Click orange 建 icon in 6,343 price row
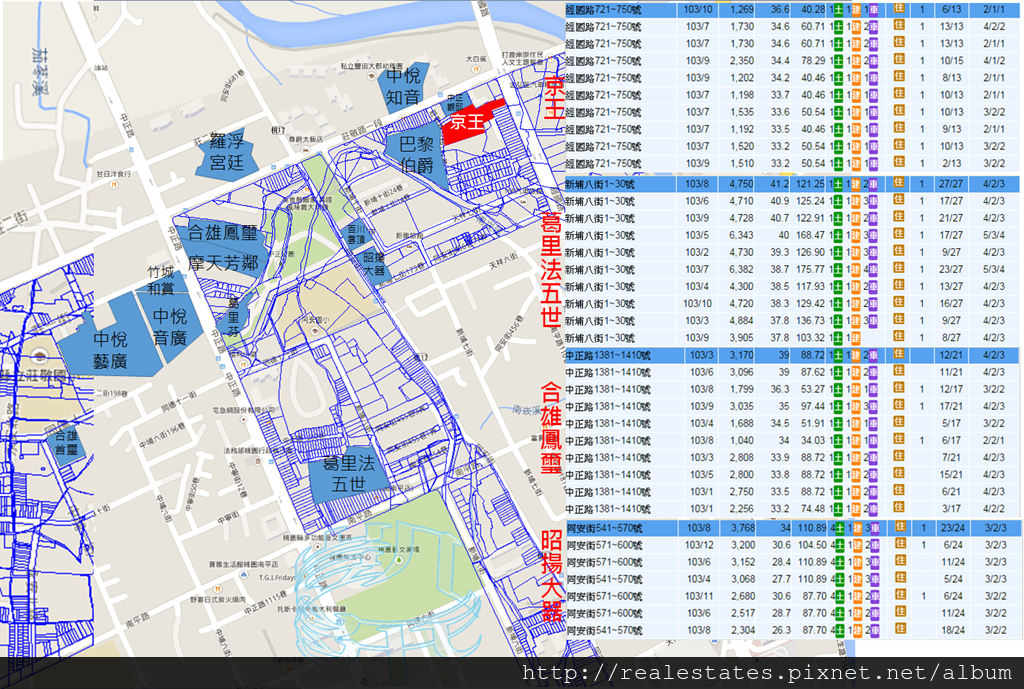 coord(856,235)
